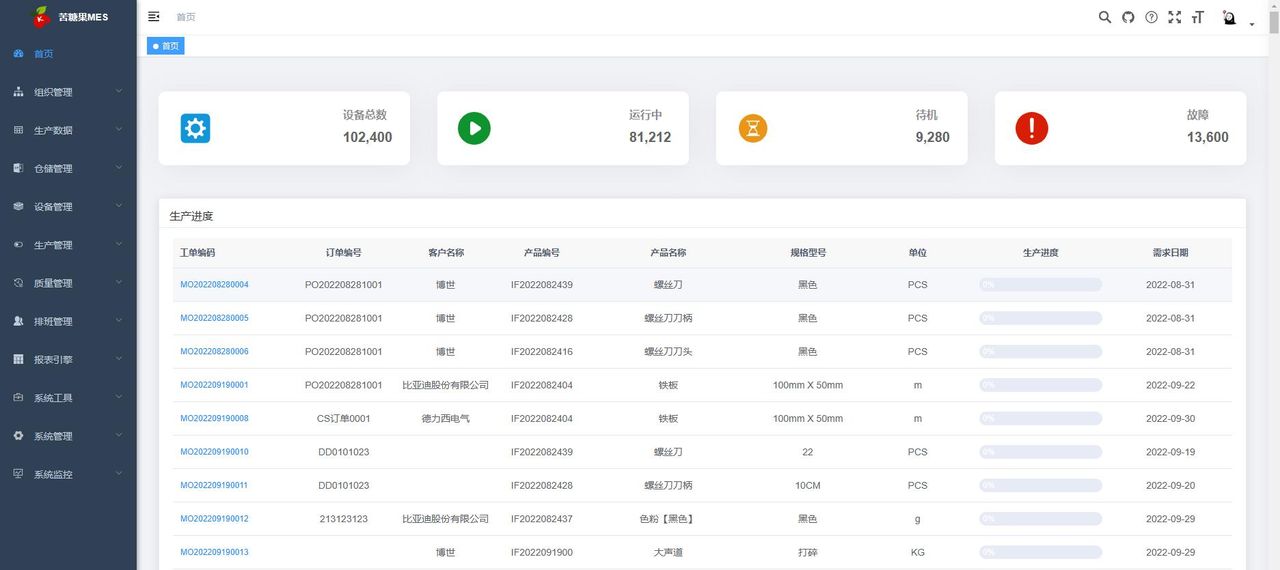1280x570 pixels.
Task: Click the 系统管理 gear sidebar icon
Action: (x=18, y=436)
